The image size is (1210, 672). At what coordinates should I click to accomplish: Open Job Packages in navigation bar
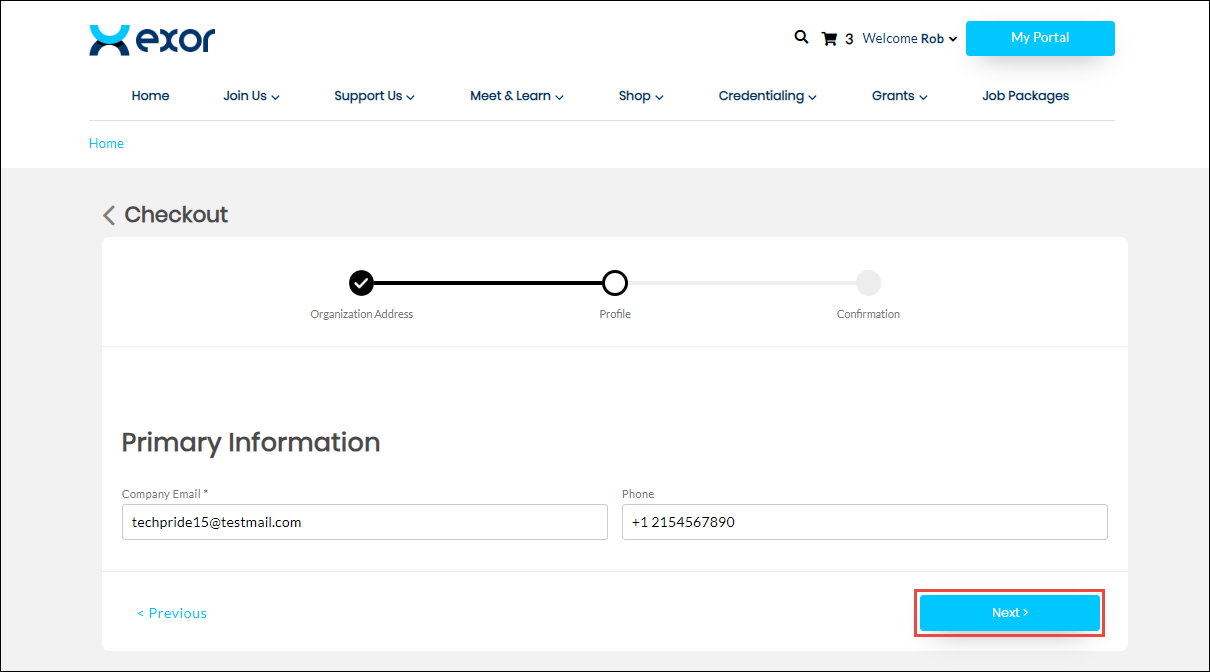pos(1025,96)
